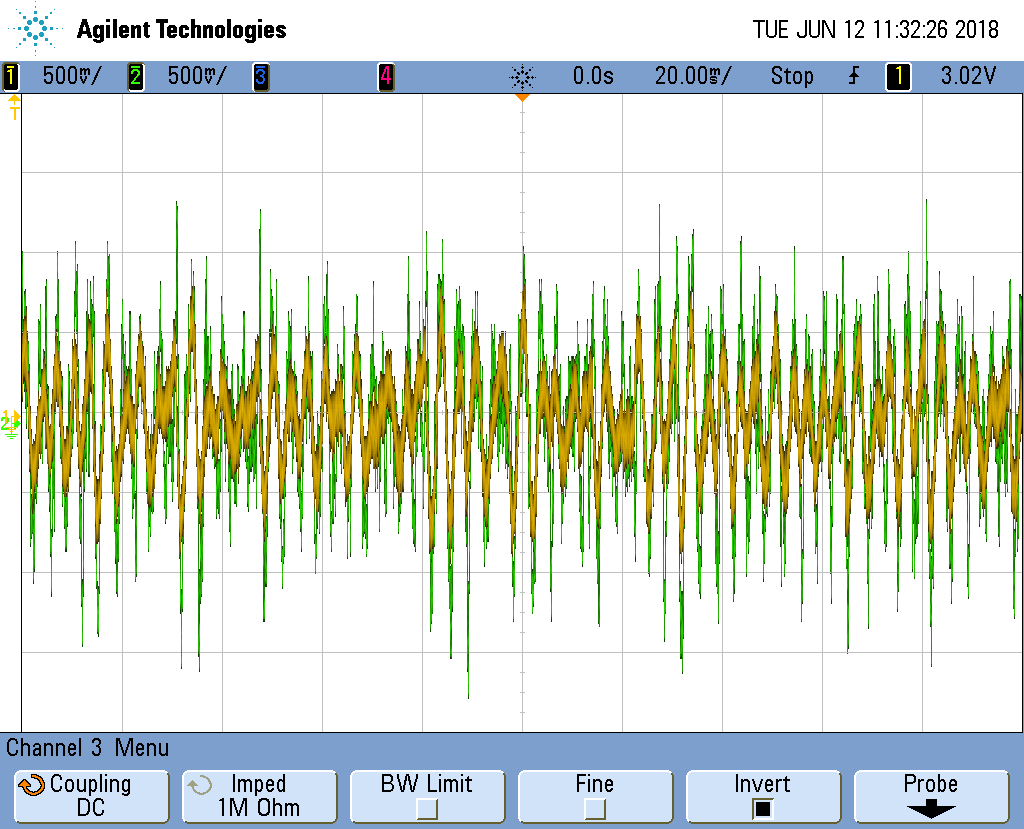Disable the Invert option
Screen dimensions: 1024x829
[x=762, y=808]
